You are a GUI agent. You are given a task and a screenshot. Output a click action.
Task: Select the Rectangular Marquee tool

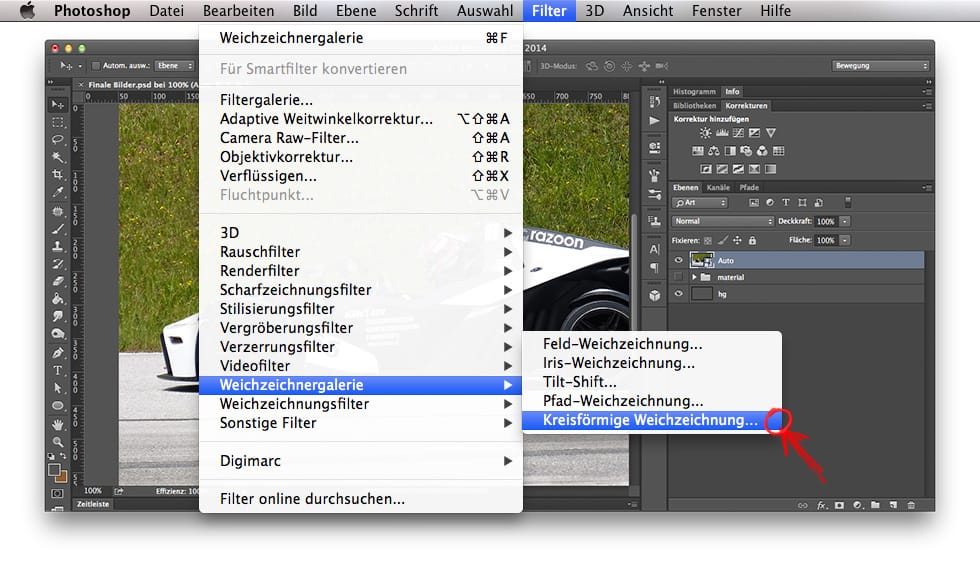(58, 122)
